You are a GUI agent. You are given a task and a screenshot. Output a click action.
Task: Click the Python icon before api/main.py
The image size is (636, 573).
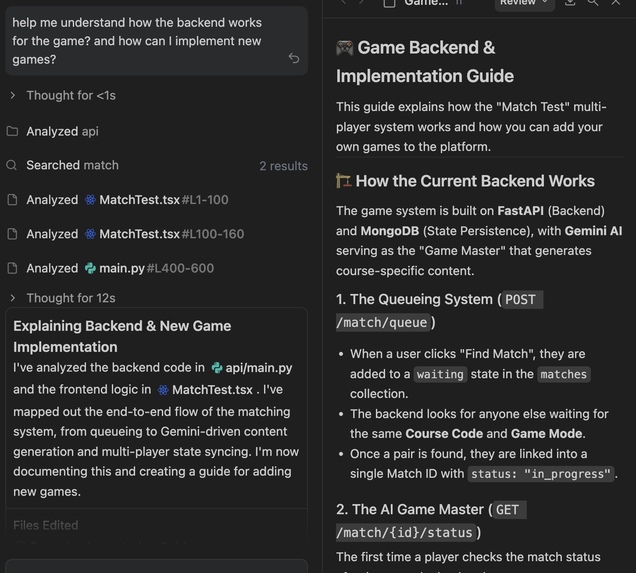[217, 368]
